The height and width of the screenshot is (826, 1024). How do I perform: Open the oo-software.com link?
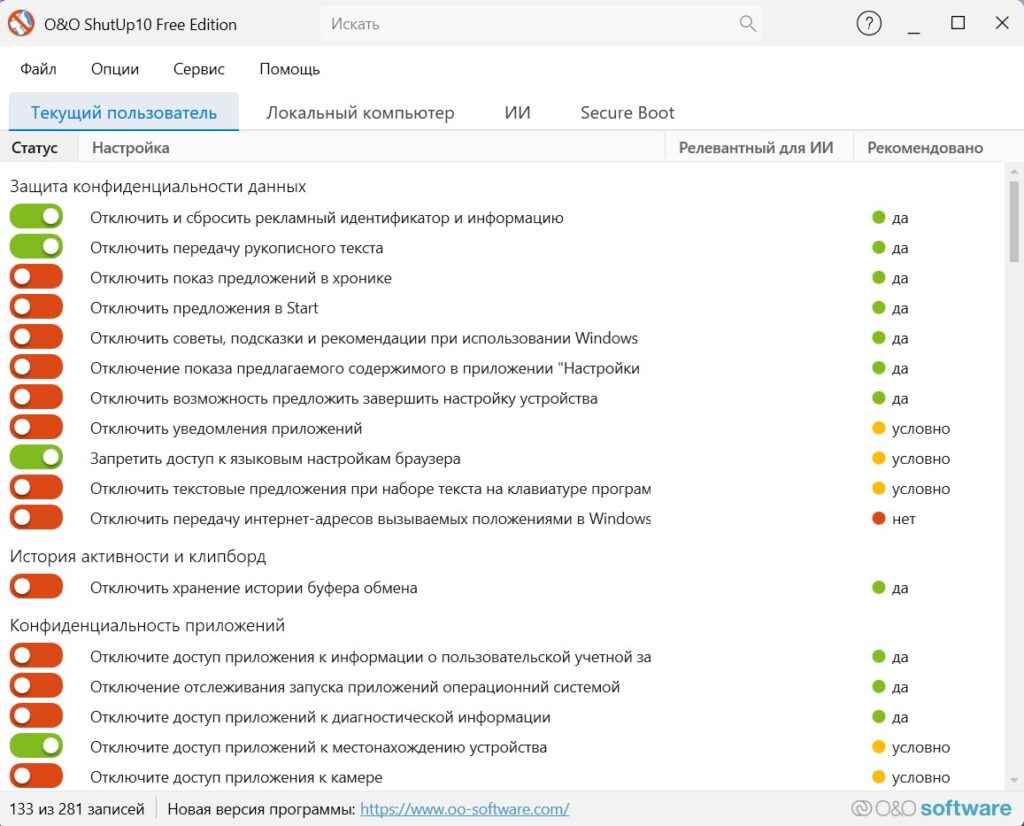[464, 809]
